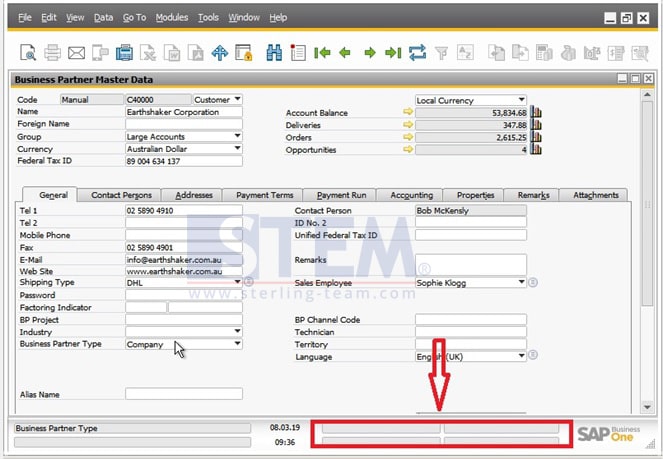Click the Base Document toolbar icon
This screenshot has height=459, width=663.
[x=496, y=53]
